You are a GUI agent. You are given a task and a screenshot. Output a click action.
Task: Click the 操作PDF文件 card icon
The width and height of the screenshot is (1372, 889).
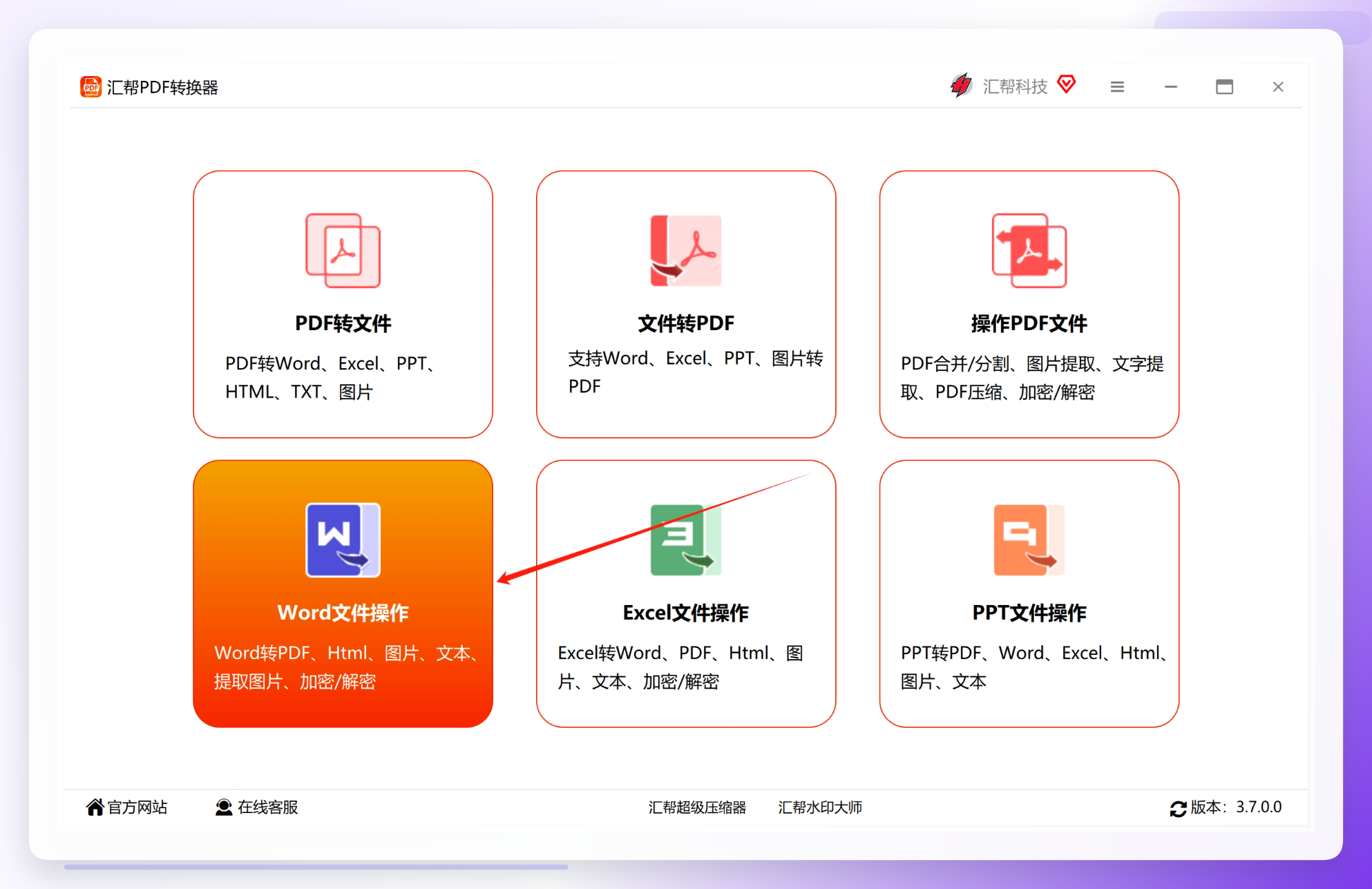click(1029, 251)
